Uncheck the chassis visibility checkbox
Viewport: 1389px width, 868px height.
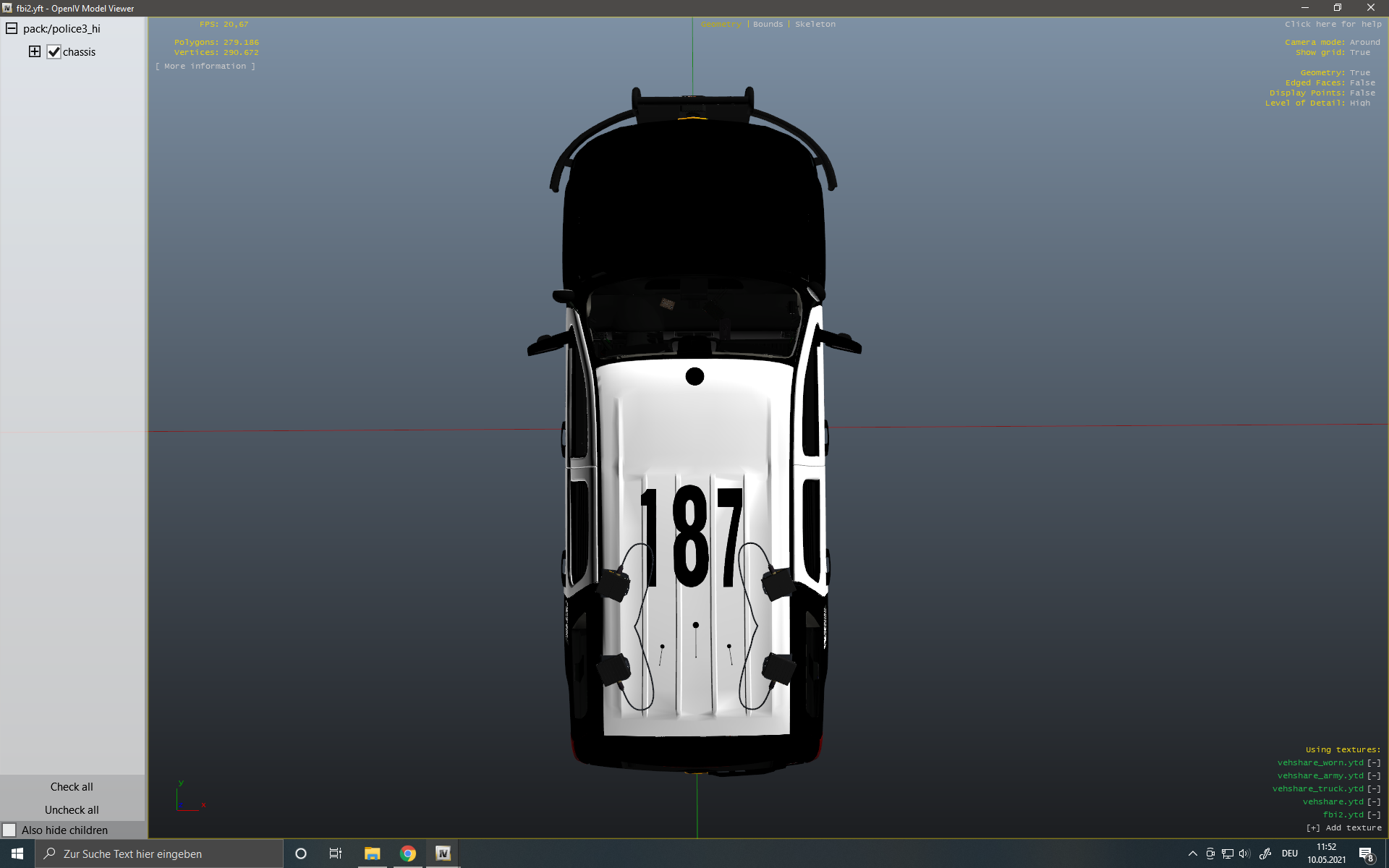(54, 52)
